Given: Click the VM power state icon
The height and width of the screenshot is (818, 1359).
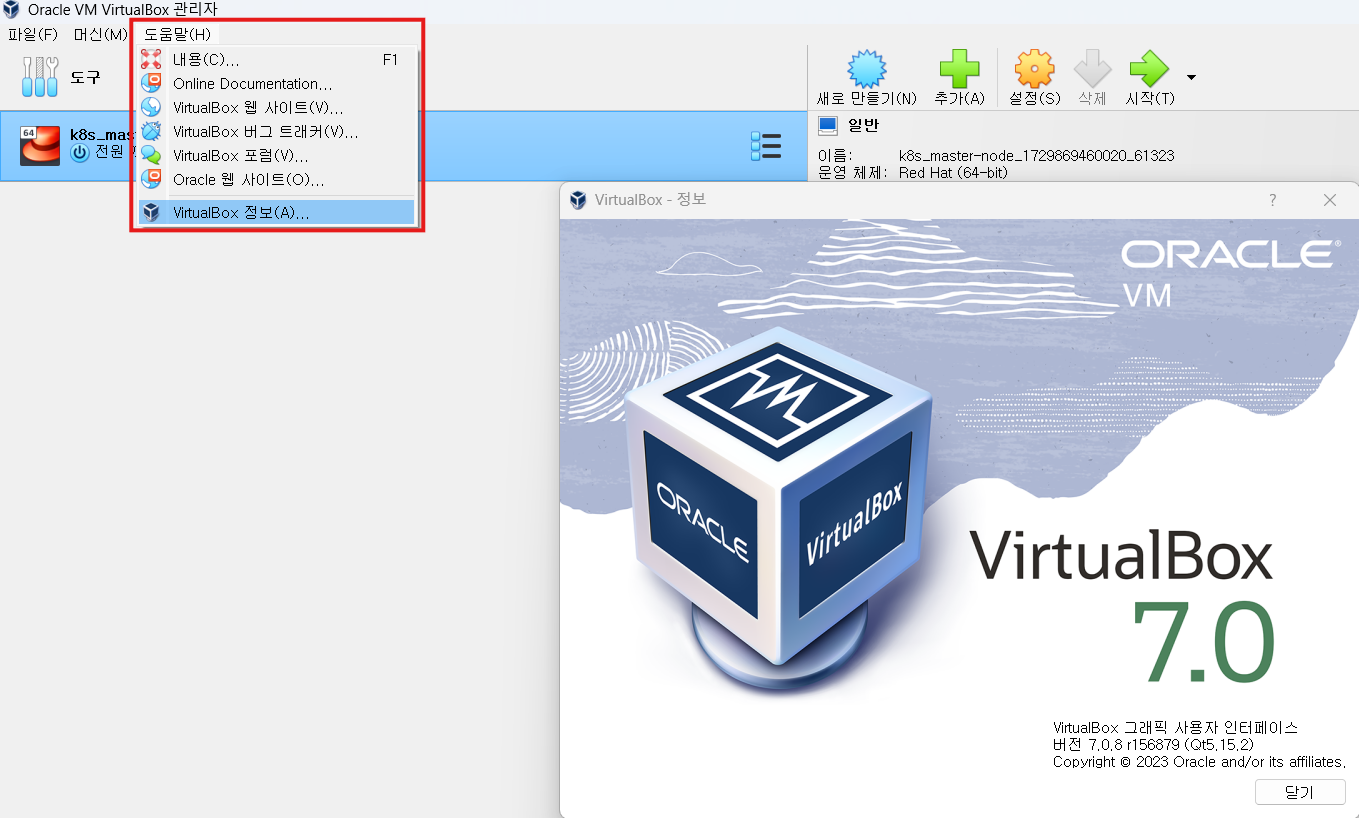Looking at the screenshot, I should [x=80, y=153].
